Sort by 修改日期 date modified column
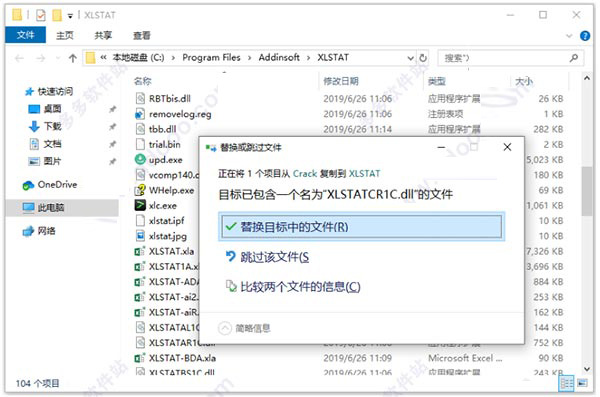This screenshot has height=397, width=600. [x=341, y=81]
